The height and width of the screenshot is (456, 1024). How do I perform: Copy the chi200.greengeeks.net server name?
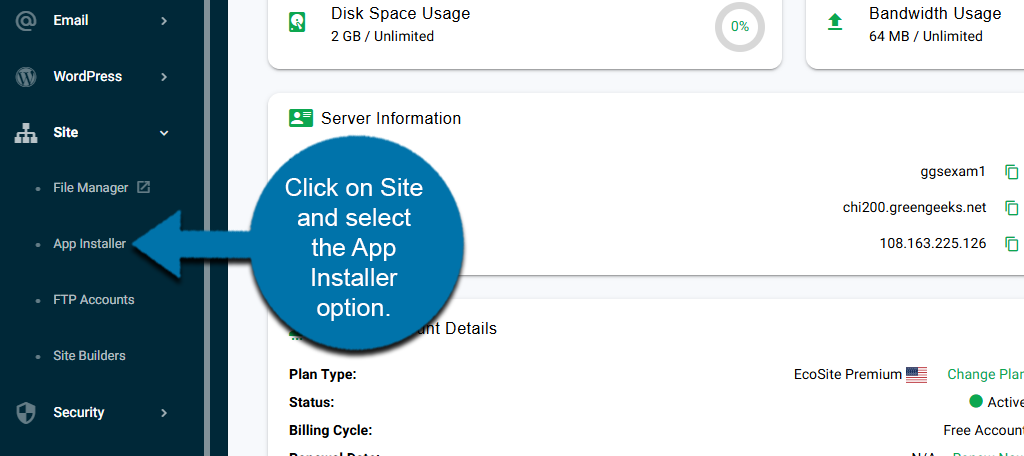[1011, 208]
